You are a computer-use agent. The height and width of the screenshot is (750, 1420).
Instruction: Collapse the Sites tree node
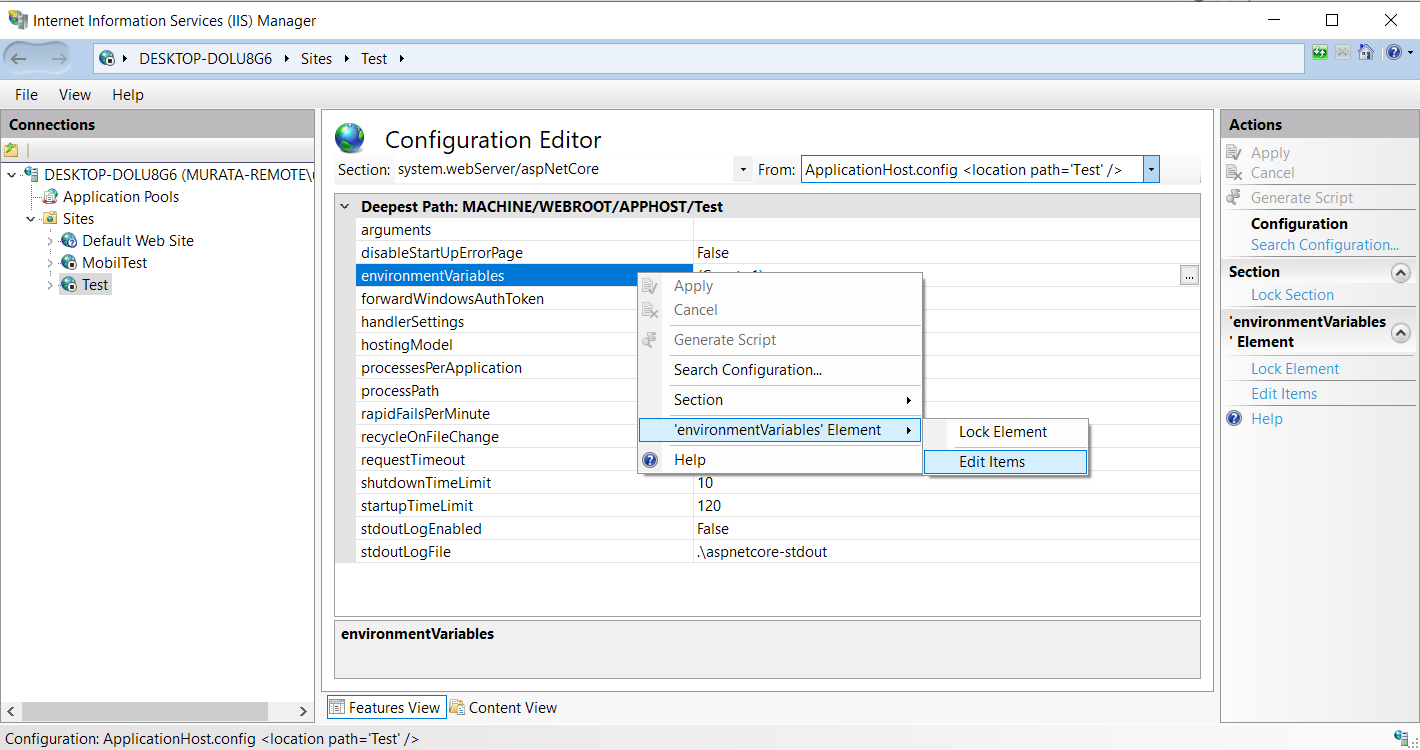point(31,219)
